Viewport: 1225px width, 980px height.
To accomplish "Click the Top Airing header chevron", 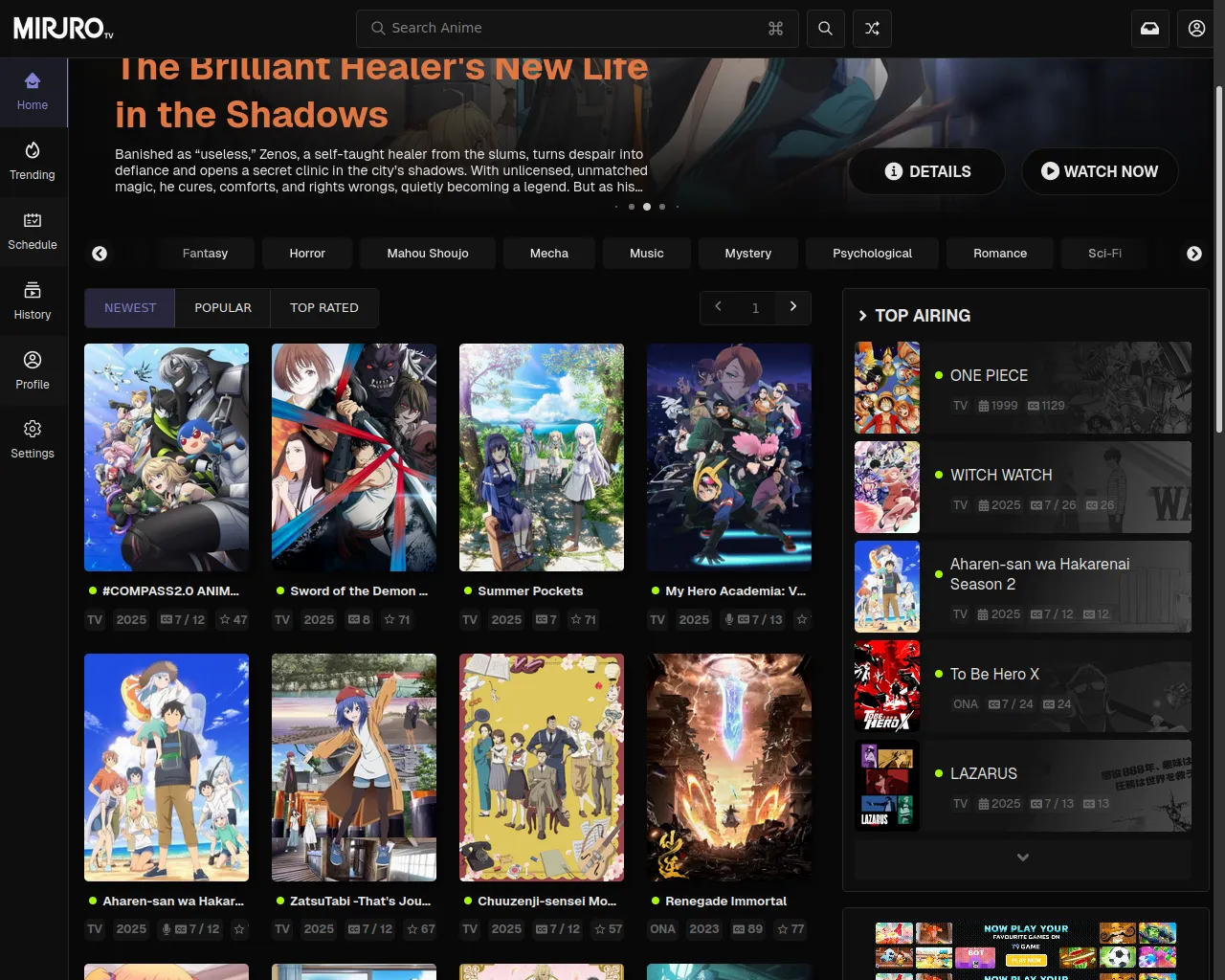I will [862, 316].
